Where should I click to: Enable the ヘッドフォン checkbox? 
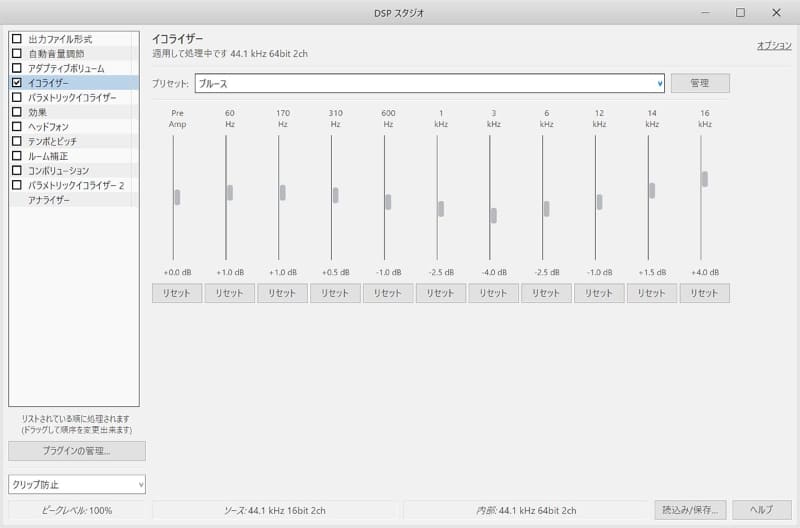click(x=17, y=127)
